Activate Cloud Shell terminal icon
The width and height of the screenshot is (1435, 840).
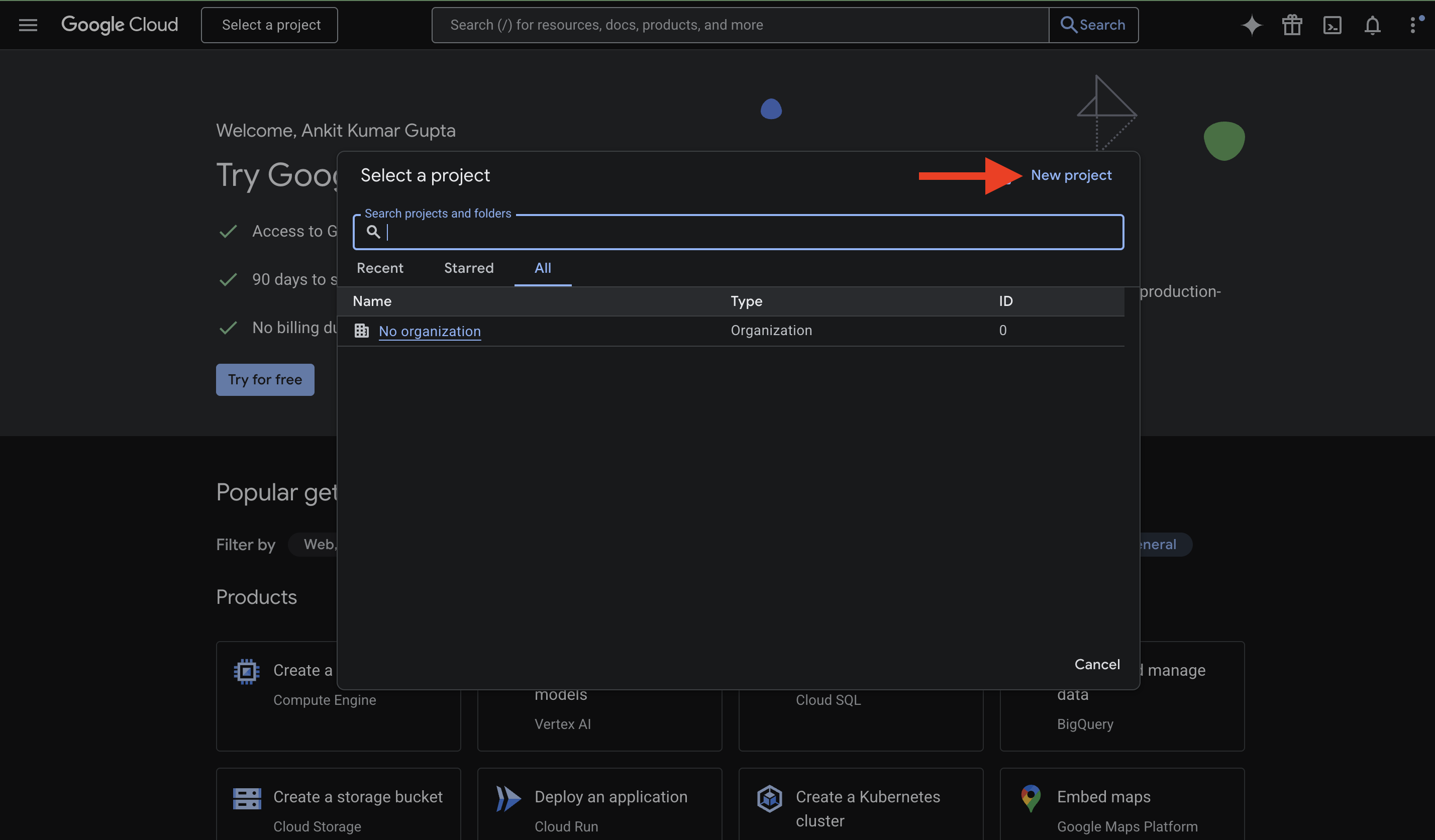pos(1332,25)
